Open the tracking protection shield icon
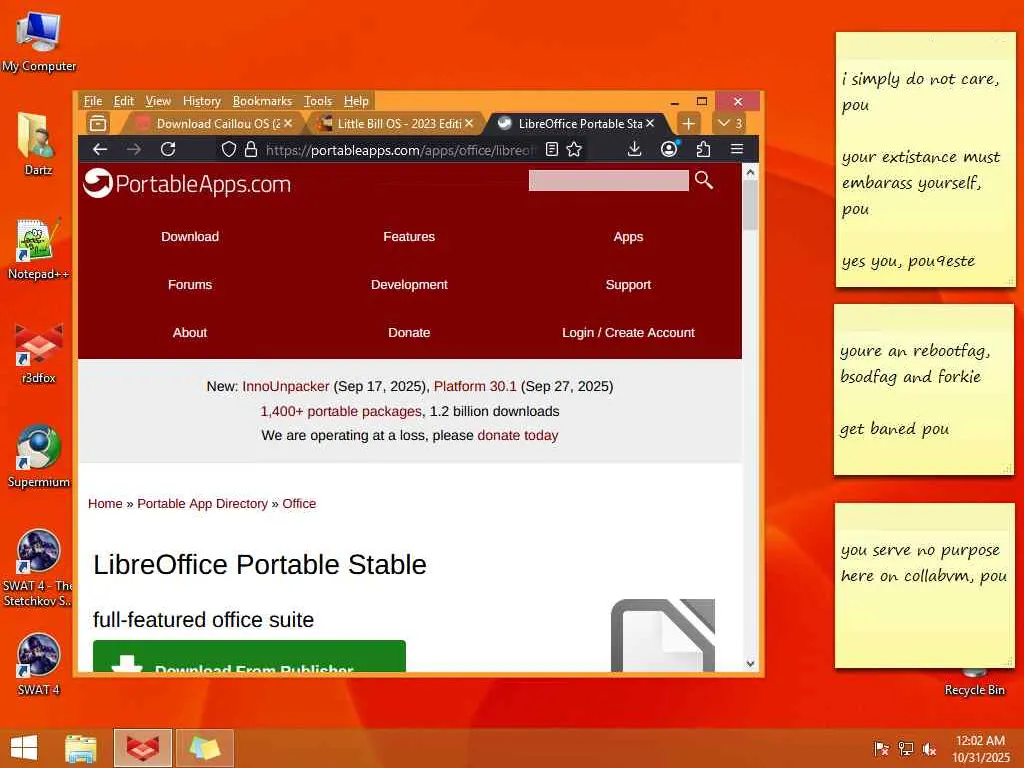1024x768 pixels. point(228,150)
